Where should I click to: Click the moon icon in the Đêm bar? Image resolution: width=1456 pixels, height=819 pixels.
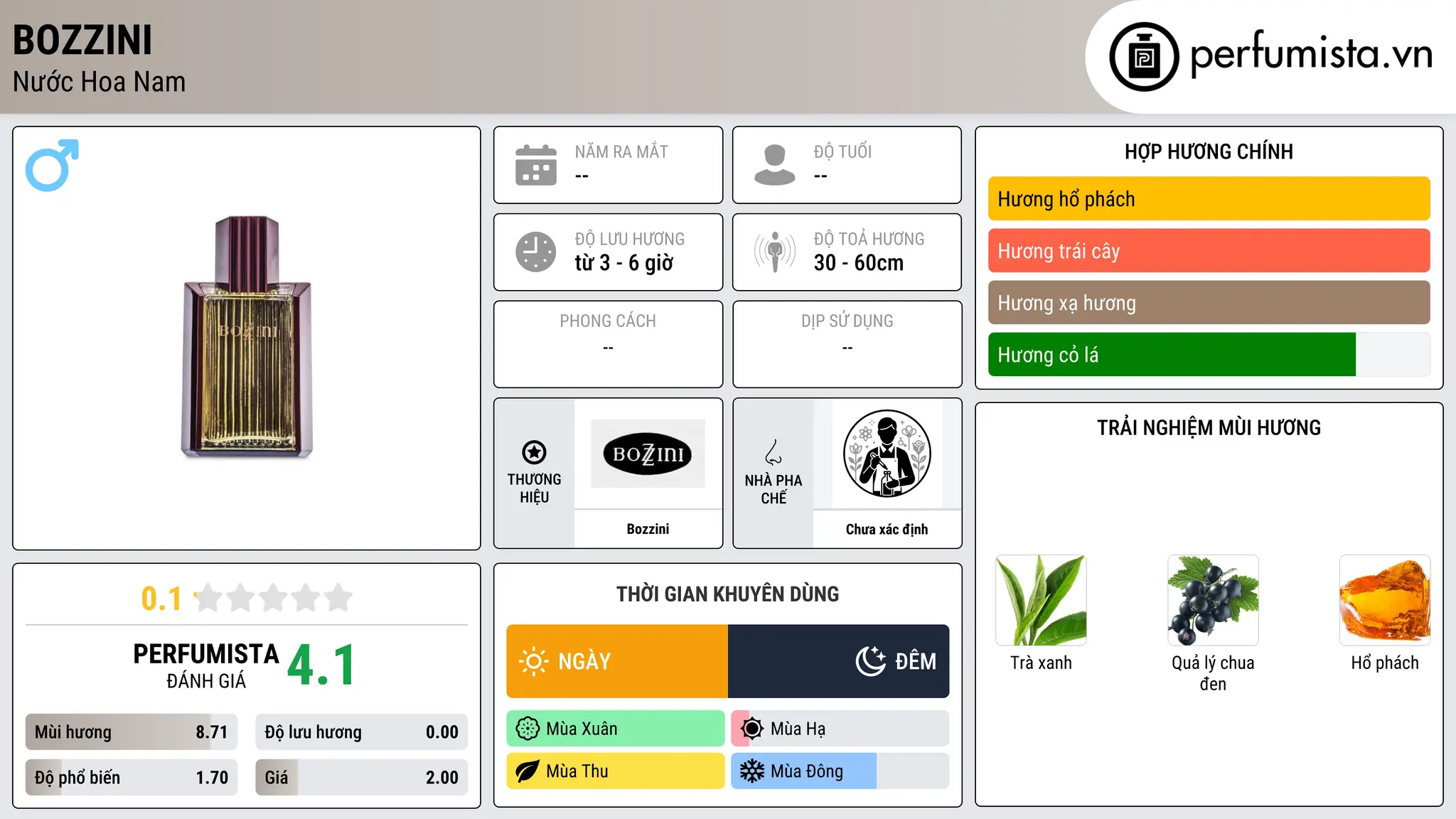click(871, 661)
